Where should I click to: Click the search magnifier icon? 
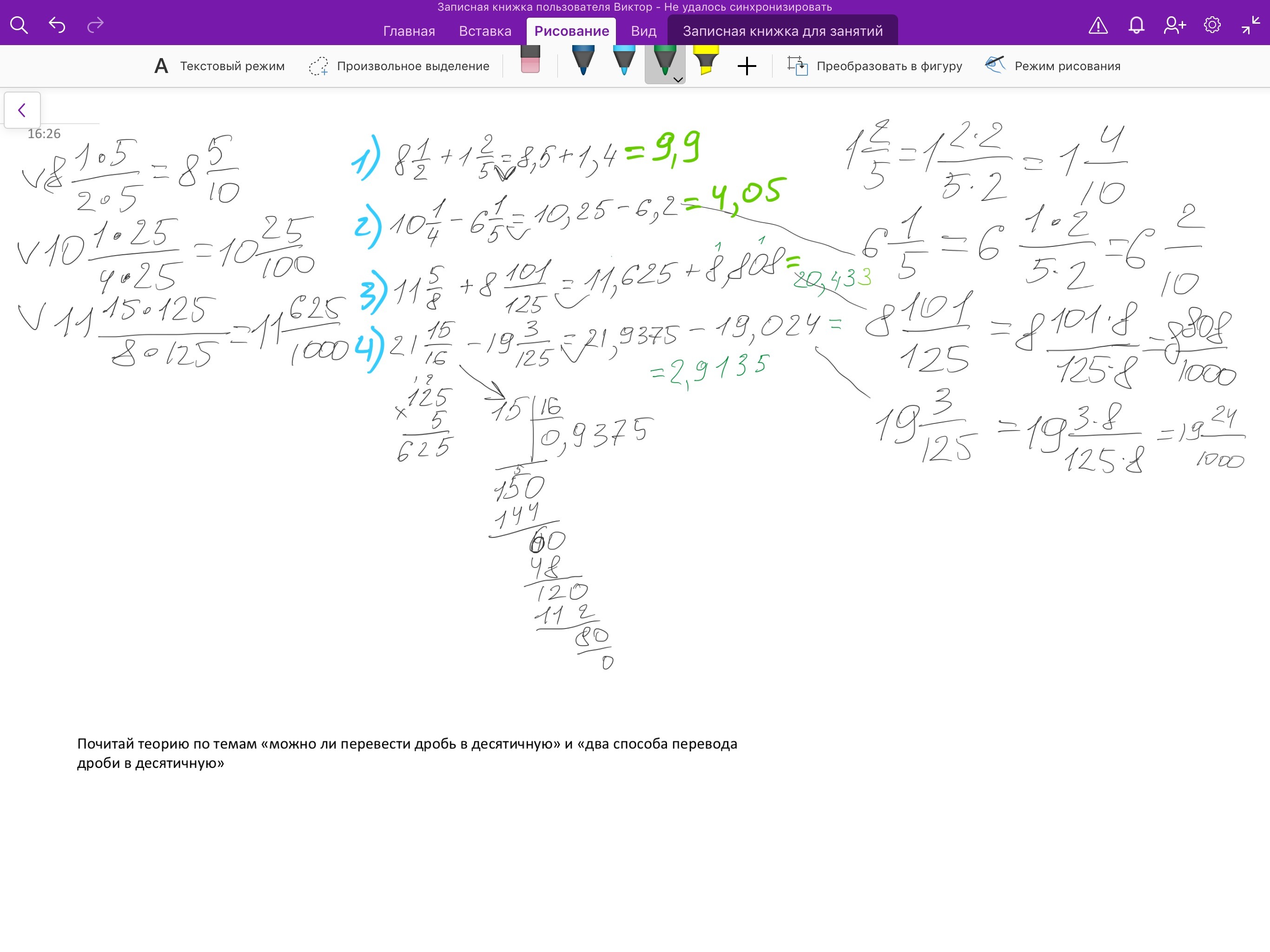pyautogui.click(x=19, y=25)
